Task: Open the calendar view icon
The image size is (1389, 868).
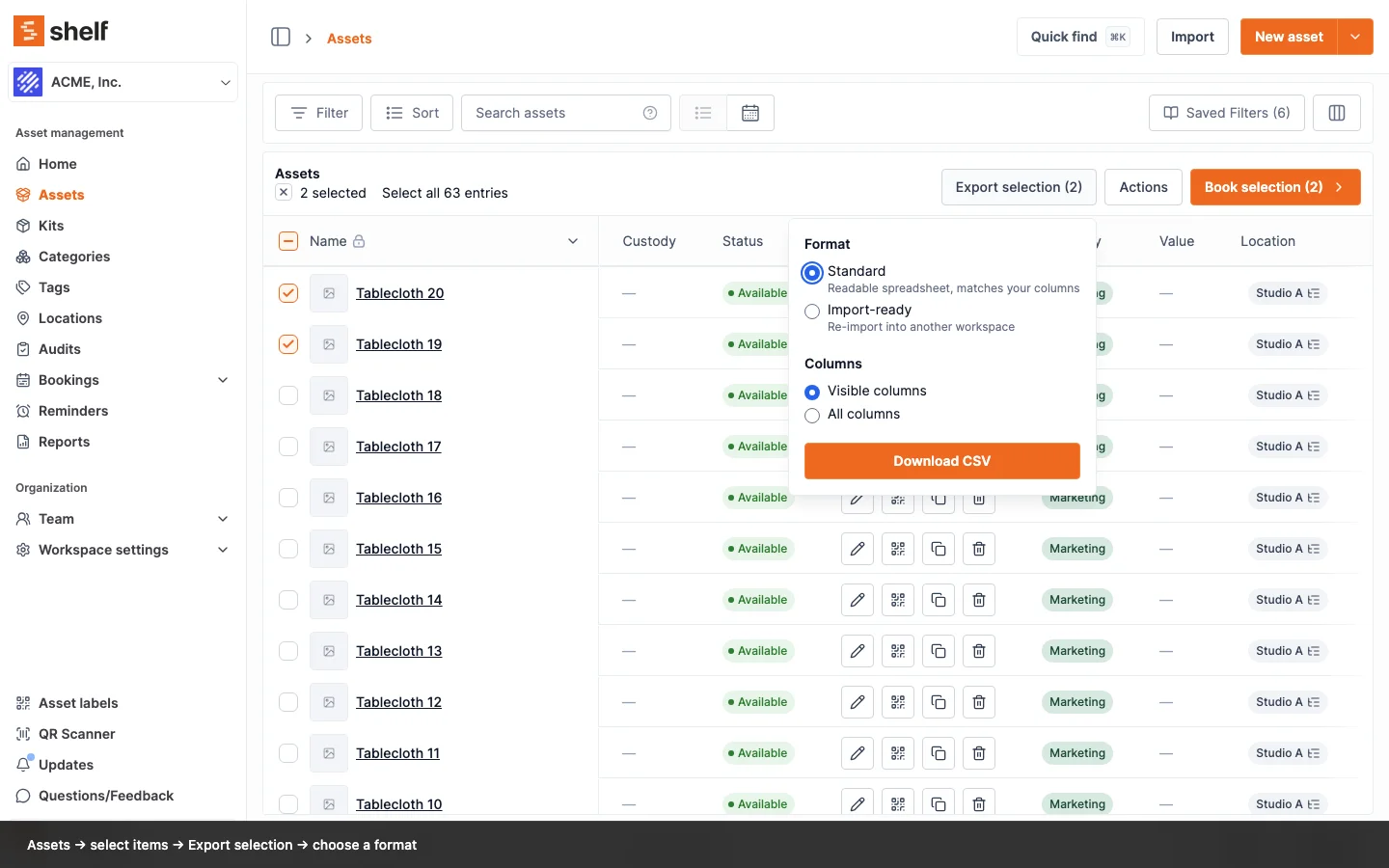Action: click(750, 113)
